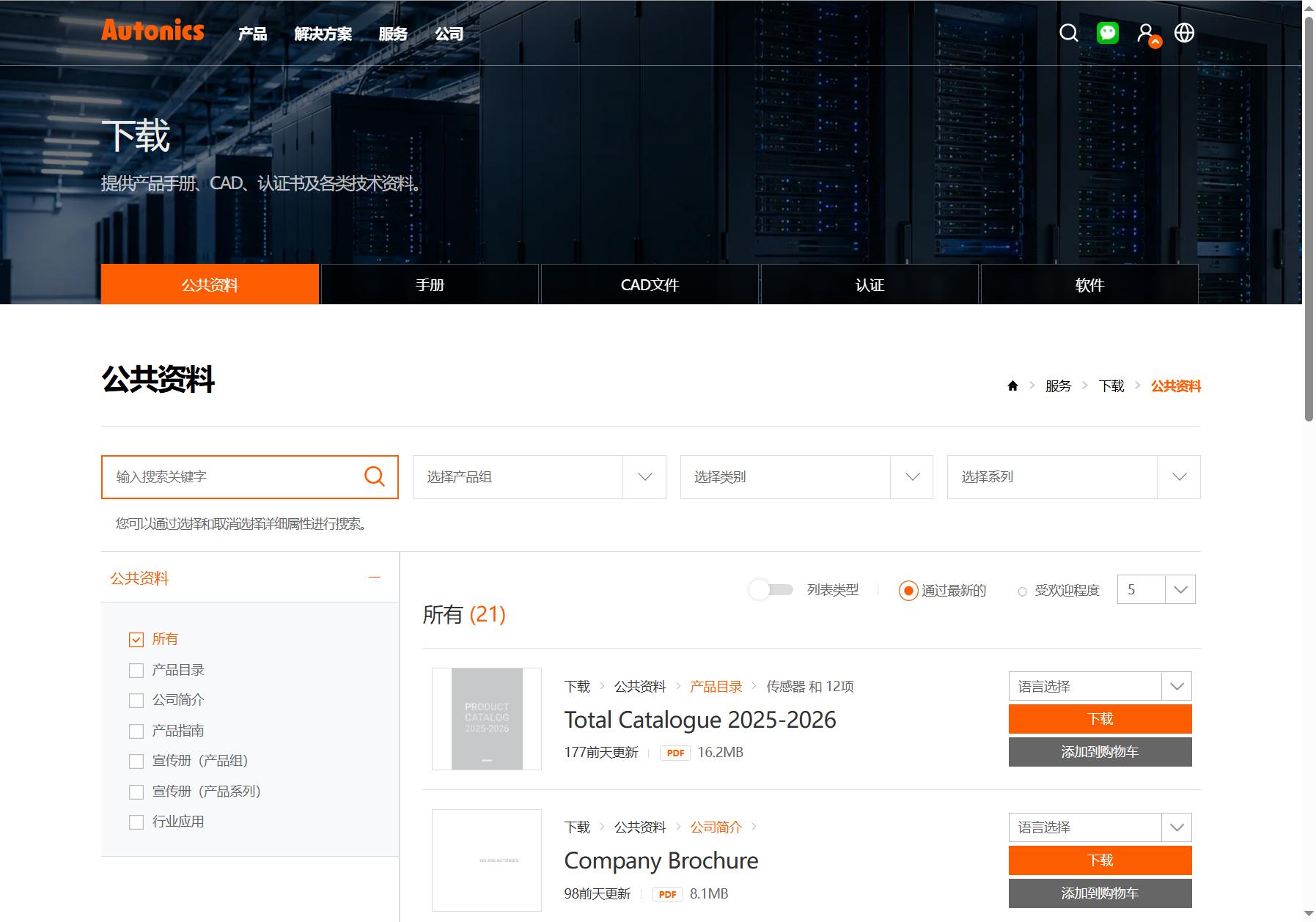Collapse the 公共资料 filter panel minus icon
Image resolution: width=1316 pixels, height=922 pixels.
(375, 578)
